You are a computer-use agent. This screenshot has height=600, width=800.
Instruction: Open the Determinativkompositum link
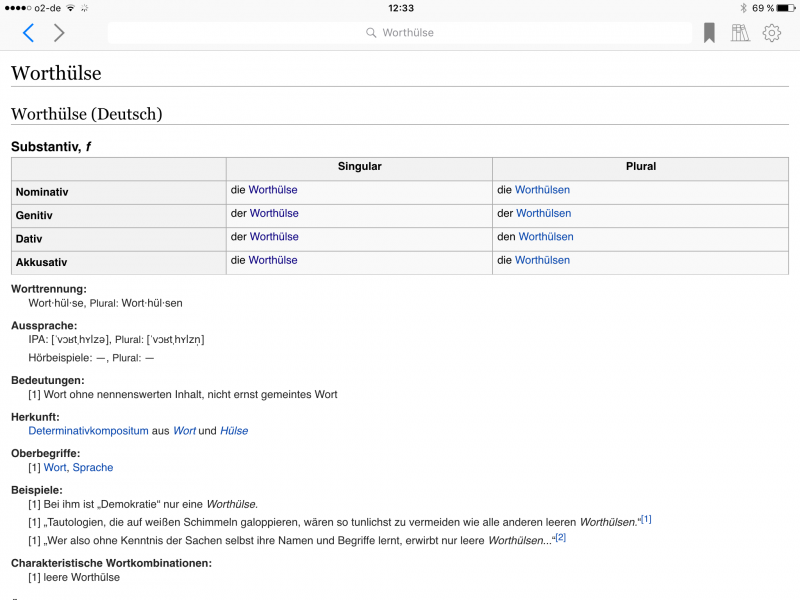coord(88,431)
